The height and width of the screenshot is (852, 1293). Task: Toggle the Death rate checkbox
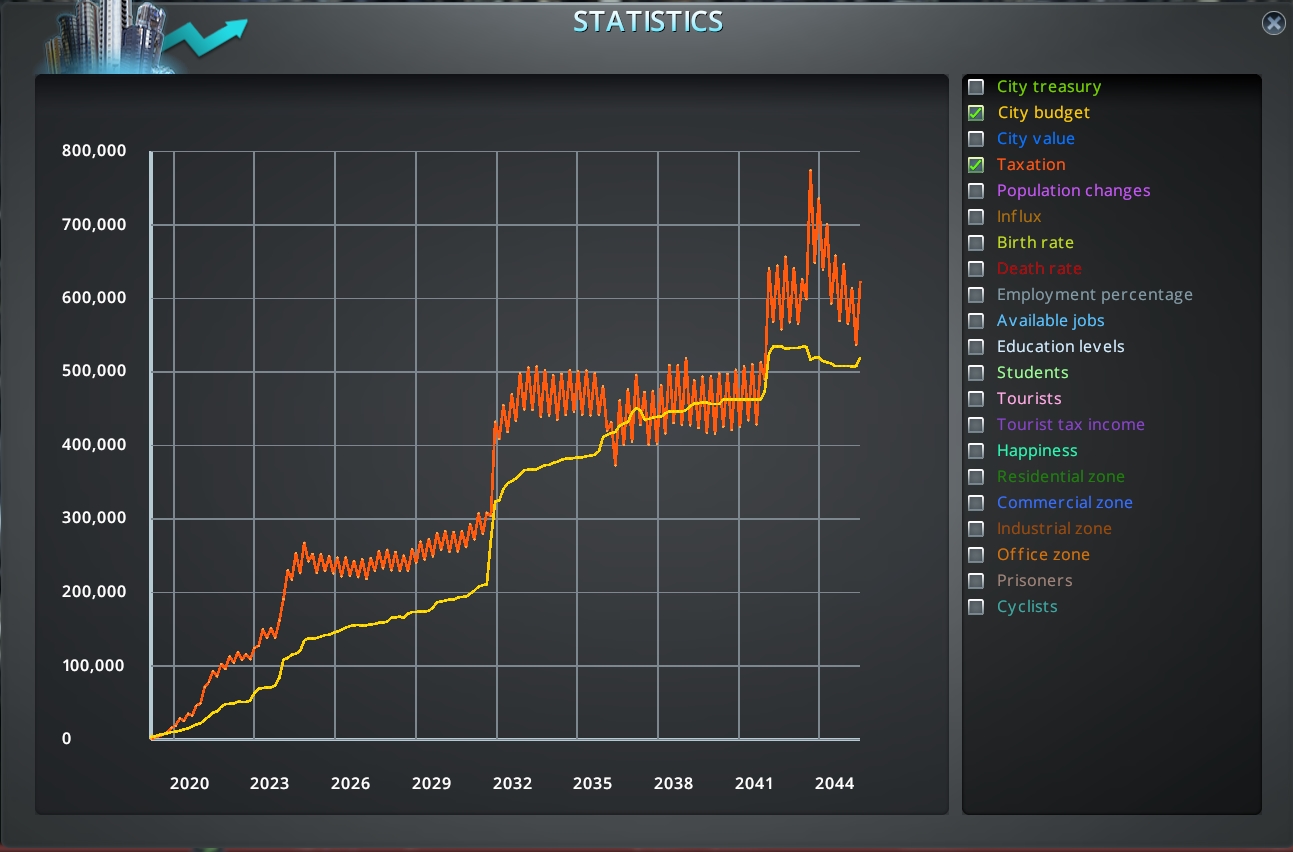point(976,269)
